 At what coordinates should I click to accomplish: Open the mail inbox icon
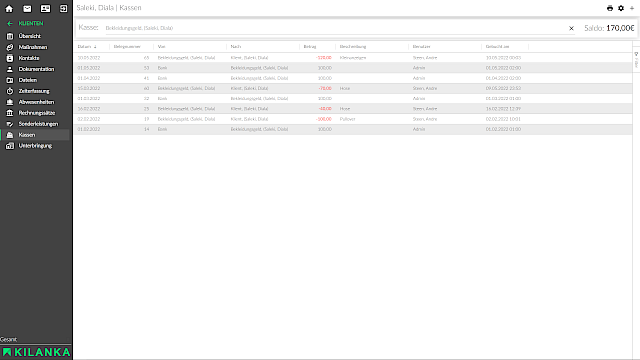coord(27,8)
